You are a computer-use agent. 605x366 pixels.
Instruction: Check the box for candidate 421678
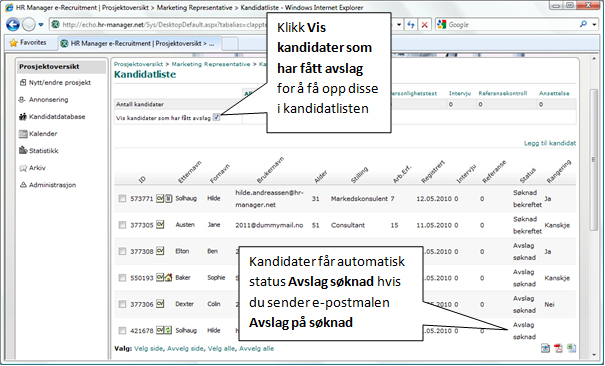(122, 331)
